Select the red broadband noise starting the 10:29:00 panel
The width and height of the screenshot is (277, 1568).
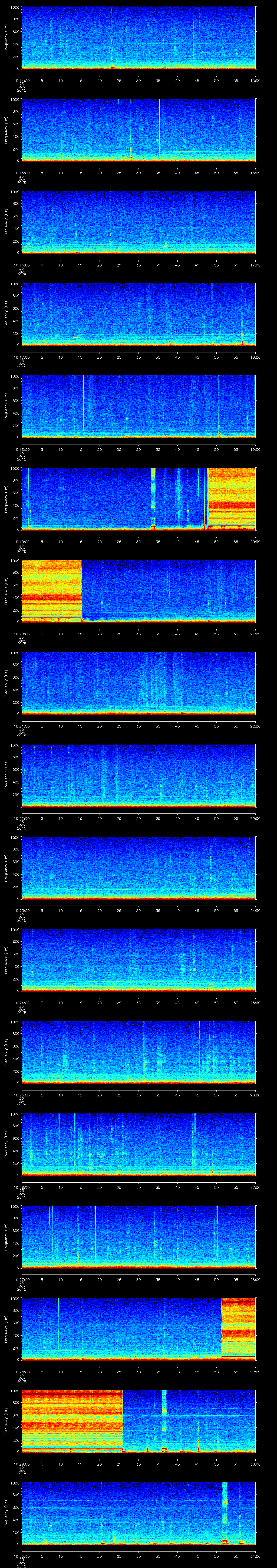[x=72, y=1421]
